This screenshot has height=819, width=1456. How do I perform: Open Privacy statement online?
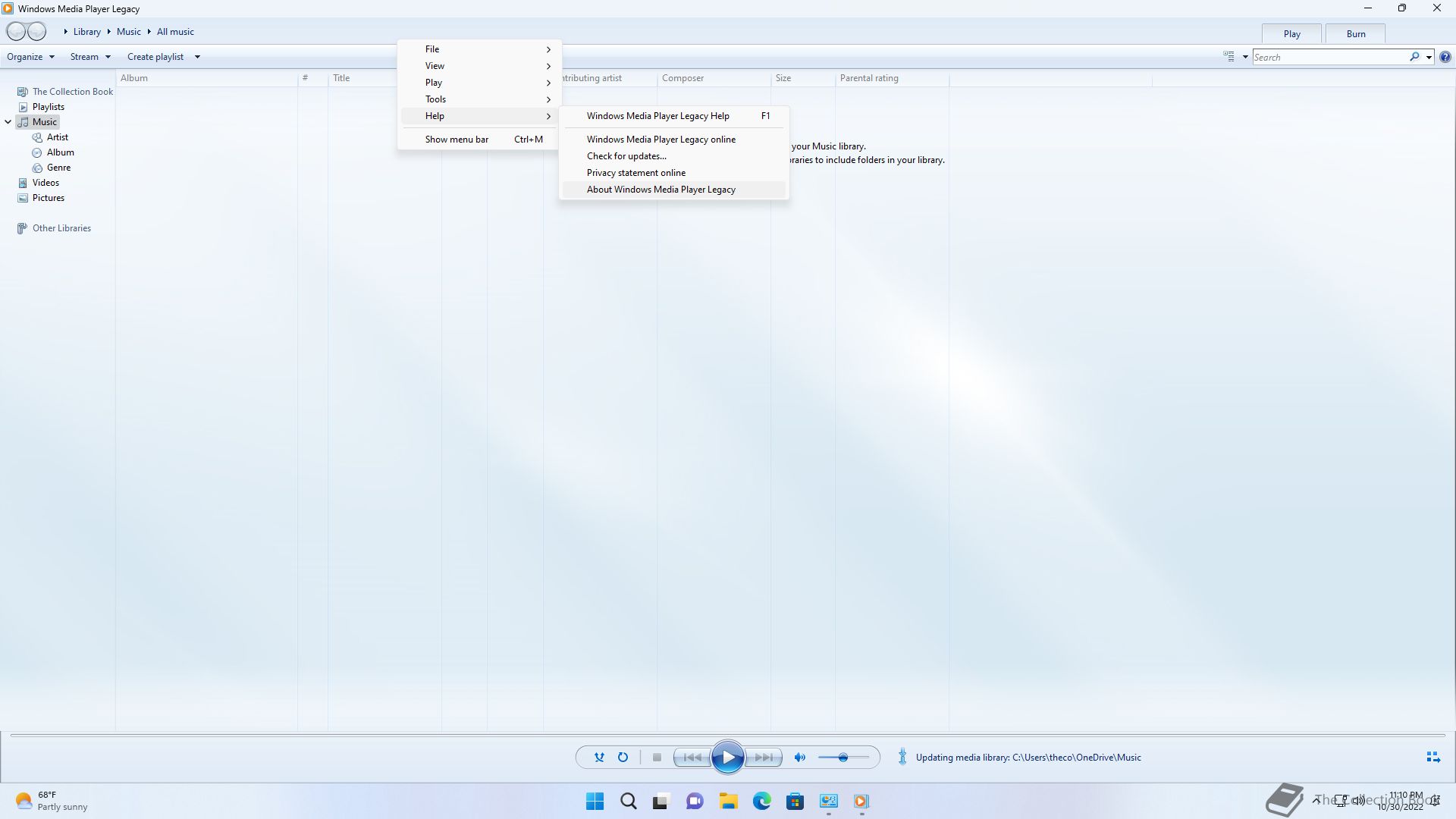[674, 173]
